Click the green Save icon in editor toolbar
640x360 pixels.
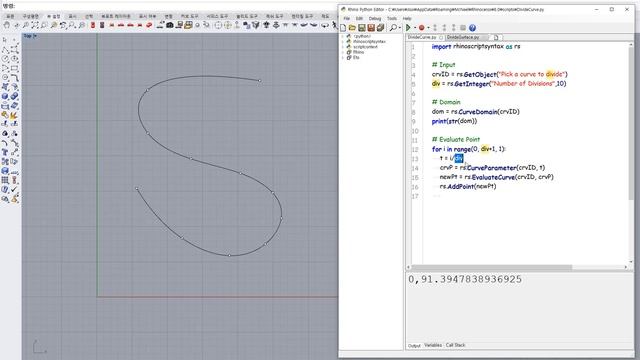pyautogui.click(x=362, y=28)
